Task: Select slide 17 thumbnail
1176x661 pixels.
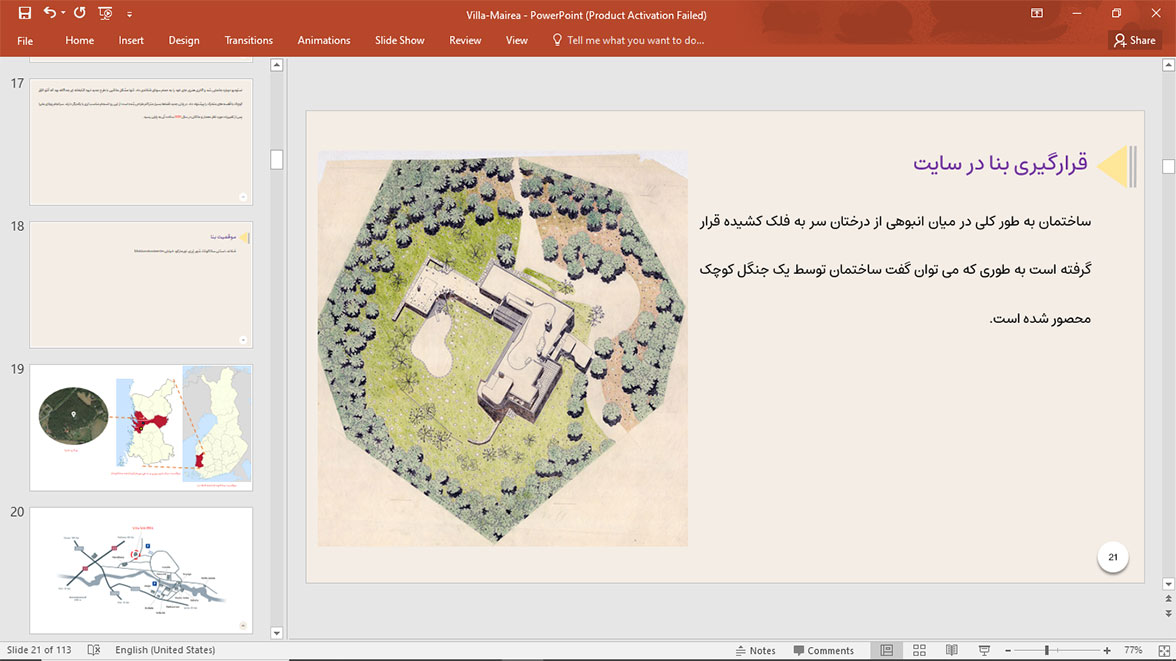Action: click(141, 141)
